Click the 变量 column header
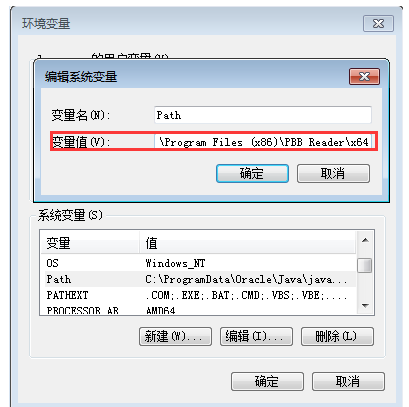Viewport: 409px width, 407px height. point(90,243)
